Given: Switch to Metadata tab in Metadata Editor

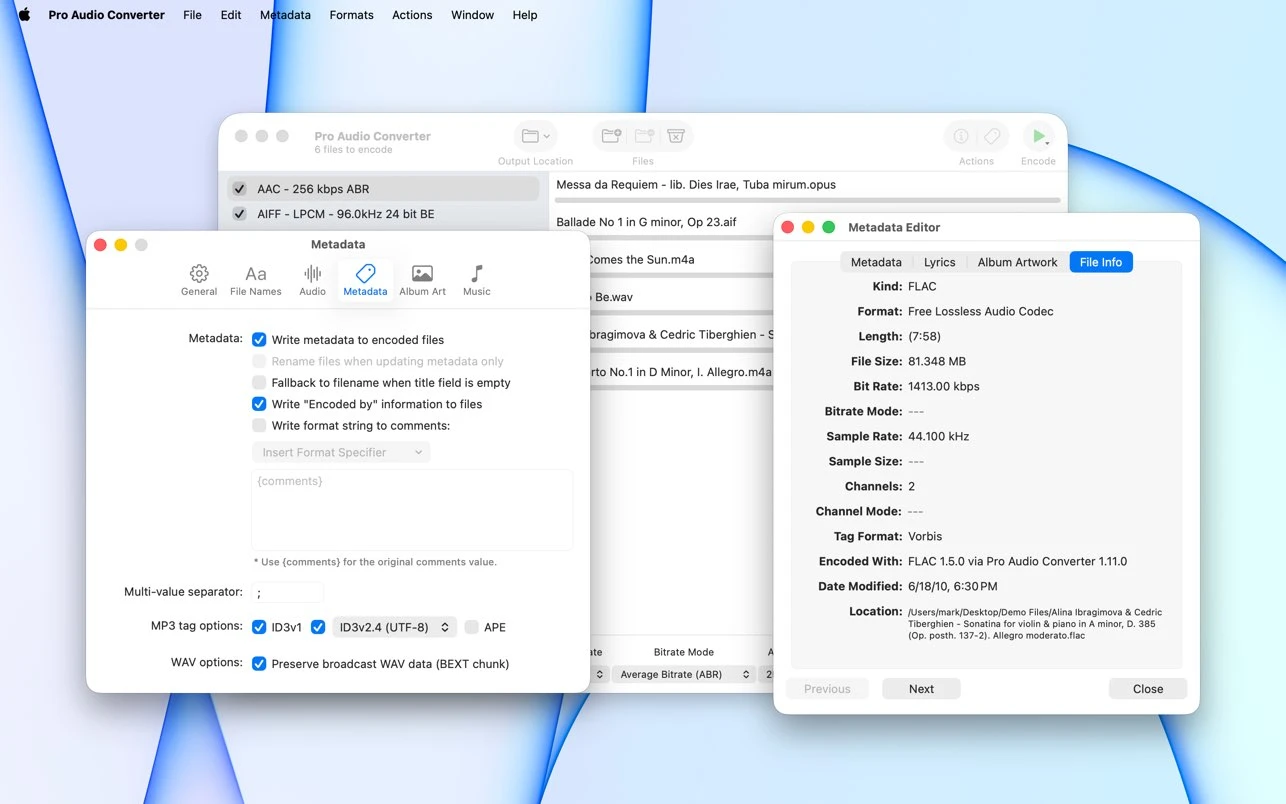Looking at the screenshot, I should (876, 262).
